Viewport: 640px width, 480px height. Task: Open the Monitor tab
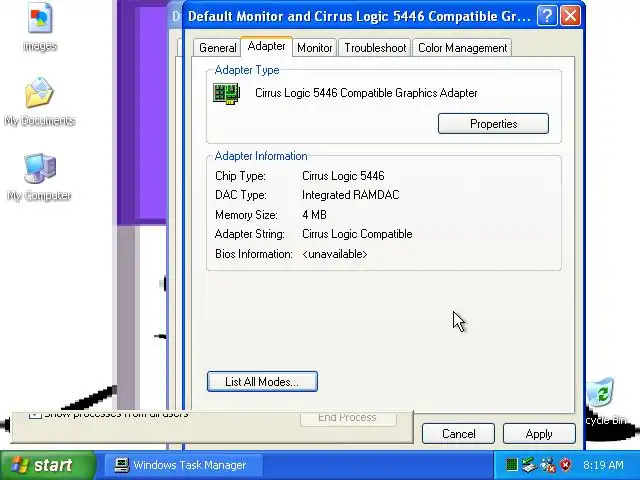314,48
